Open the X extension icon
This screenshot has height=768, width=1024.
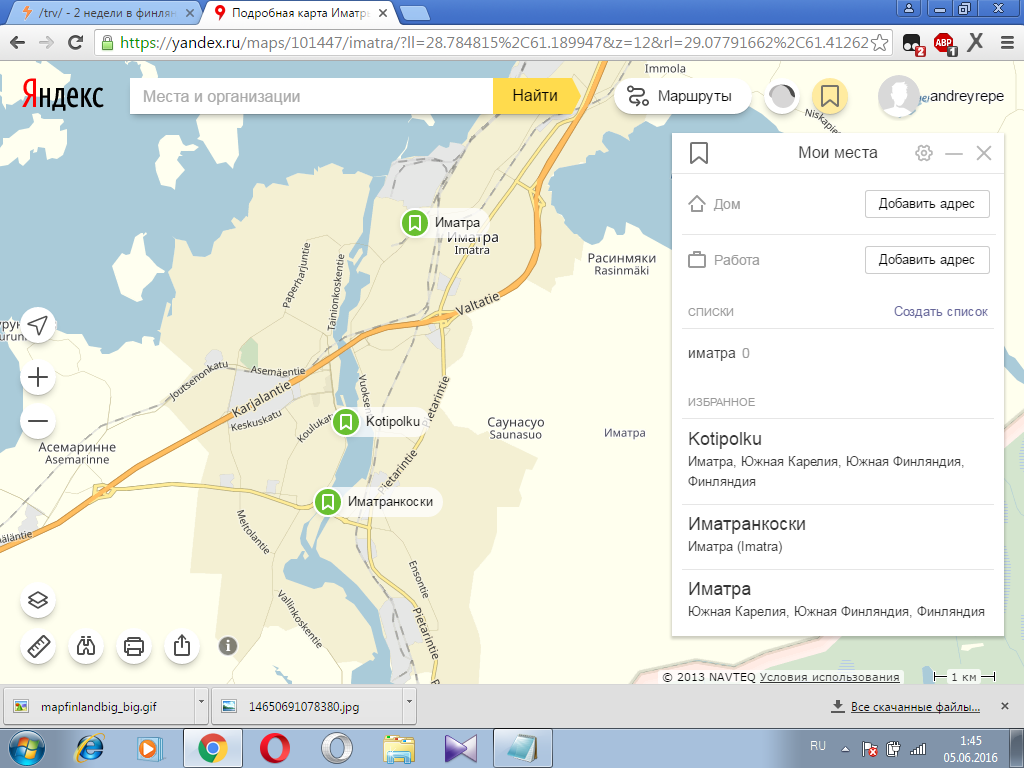pos(975,43)
